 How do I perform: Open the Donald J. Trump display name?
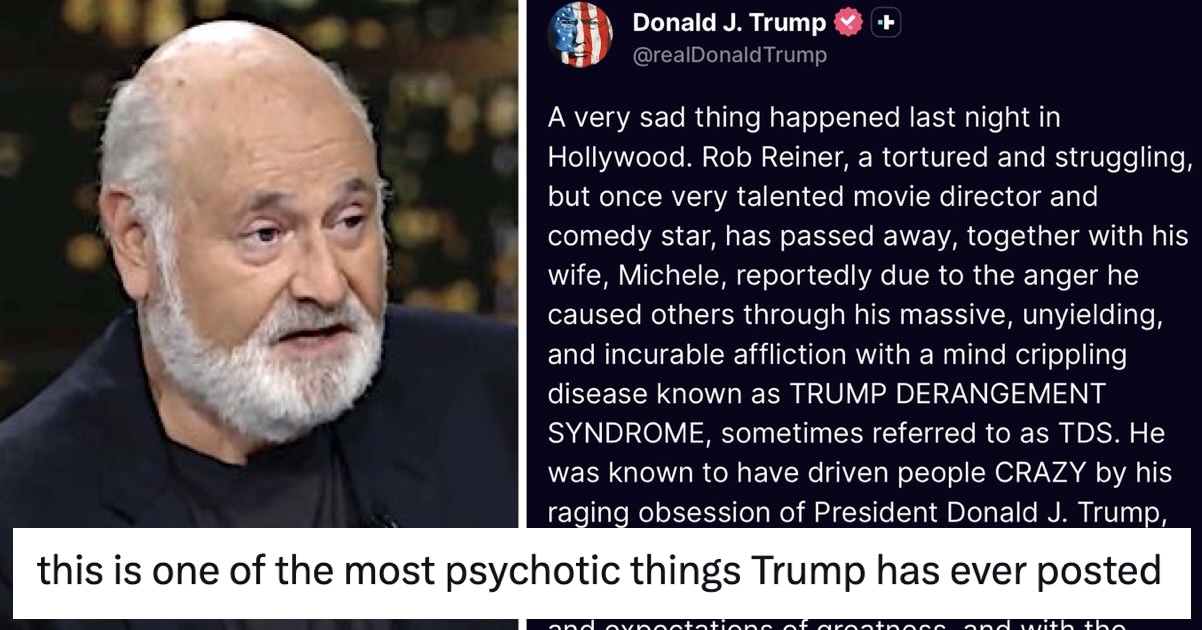click(x=730, y=22)
